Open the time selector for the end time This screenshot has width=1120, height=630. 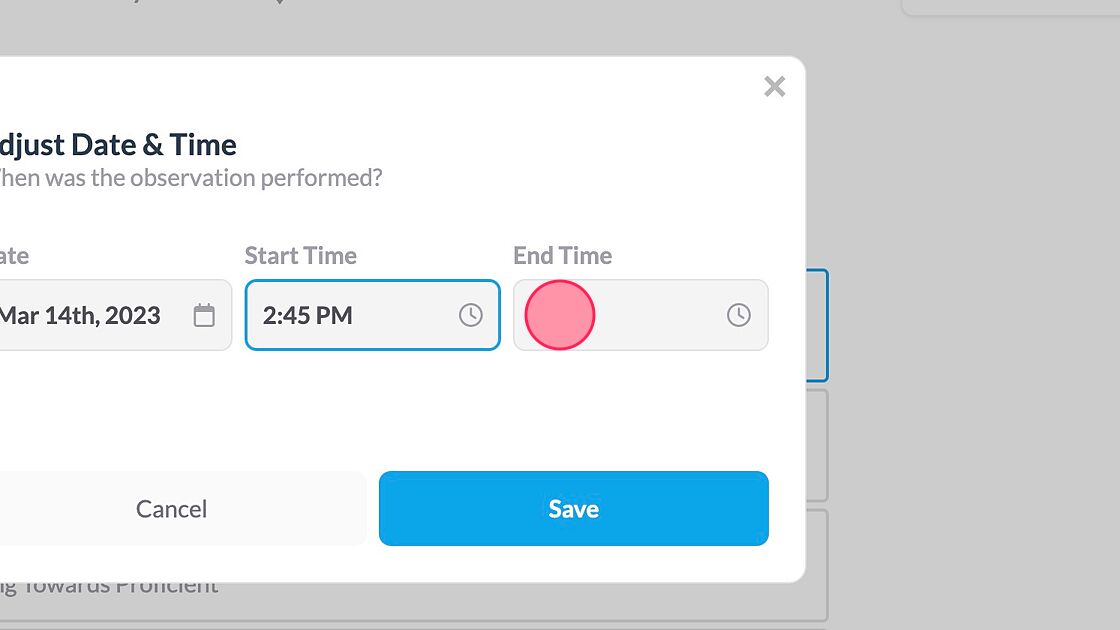point(739,315)
